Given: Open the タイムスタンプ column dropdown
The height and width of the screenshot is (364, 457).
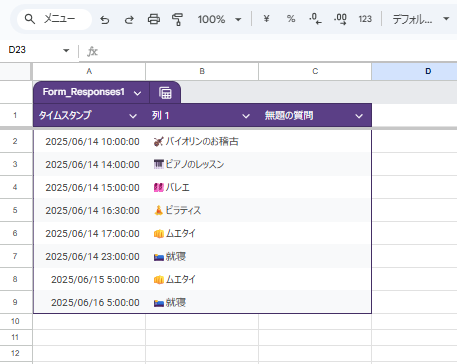Looking at the screenshot, I should 133,116.
